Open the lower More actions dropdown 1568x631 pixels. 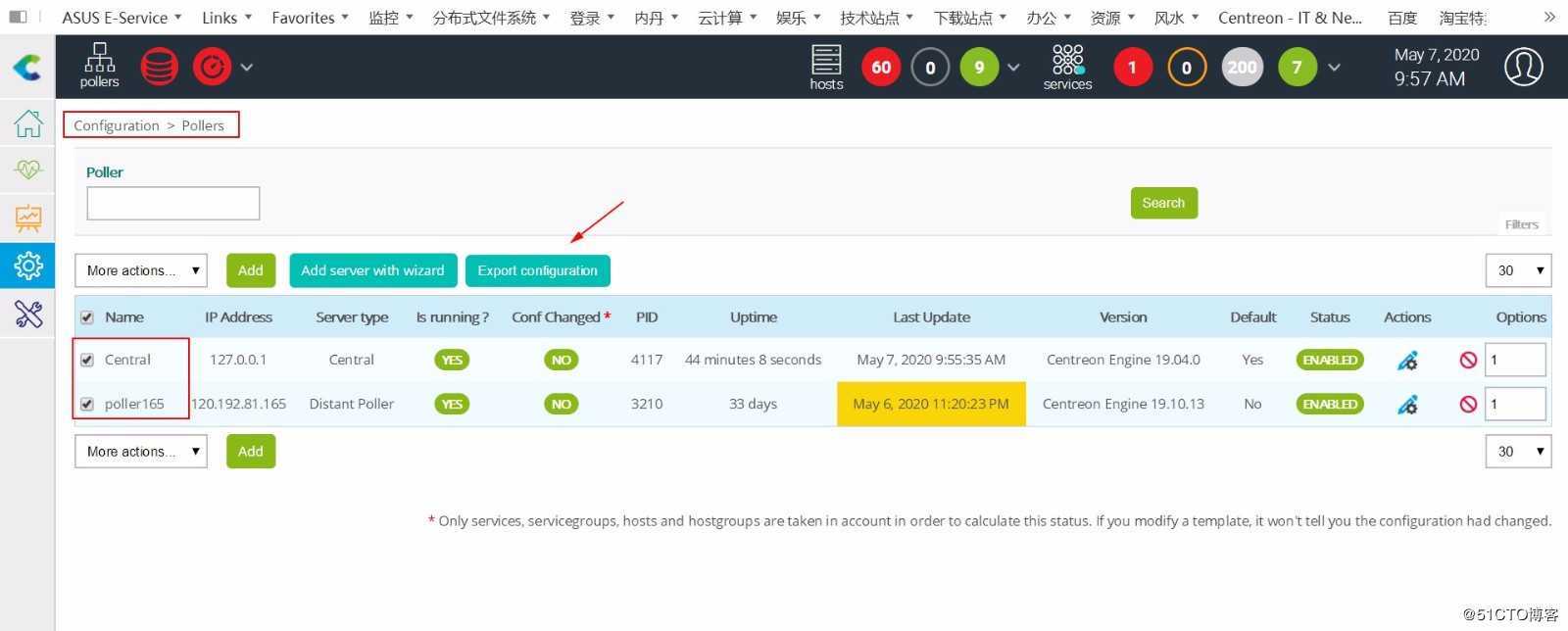click(x=141, y=452)
